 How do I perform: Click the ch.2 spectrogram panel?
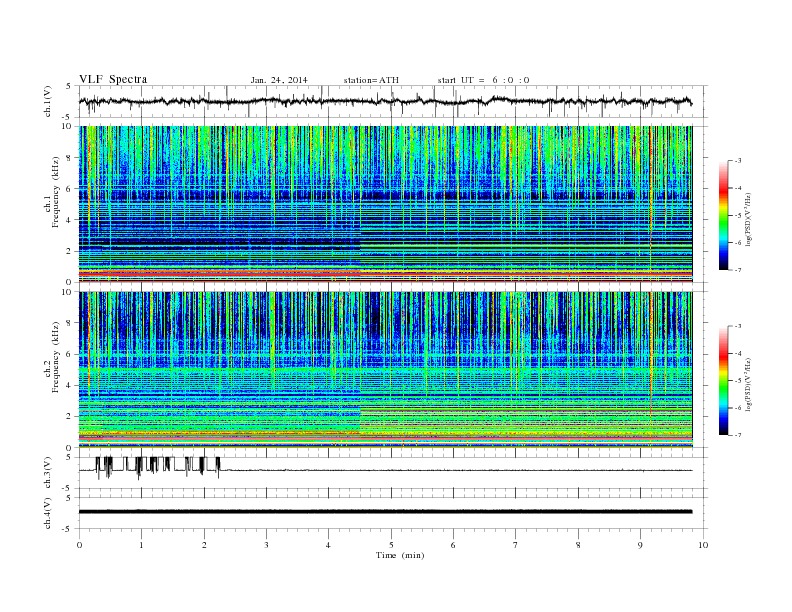pyautogui.click(x=385, y=370)
